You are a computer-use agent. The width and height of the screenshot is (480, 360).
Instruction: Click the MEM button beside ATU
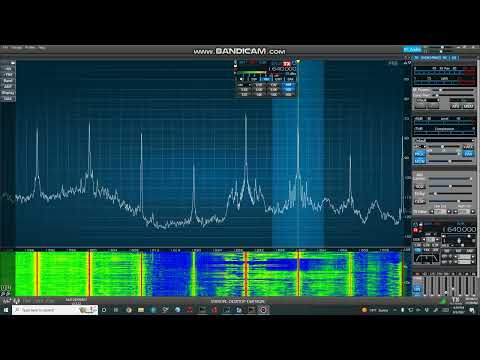[468, 106]
